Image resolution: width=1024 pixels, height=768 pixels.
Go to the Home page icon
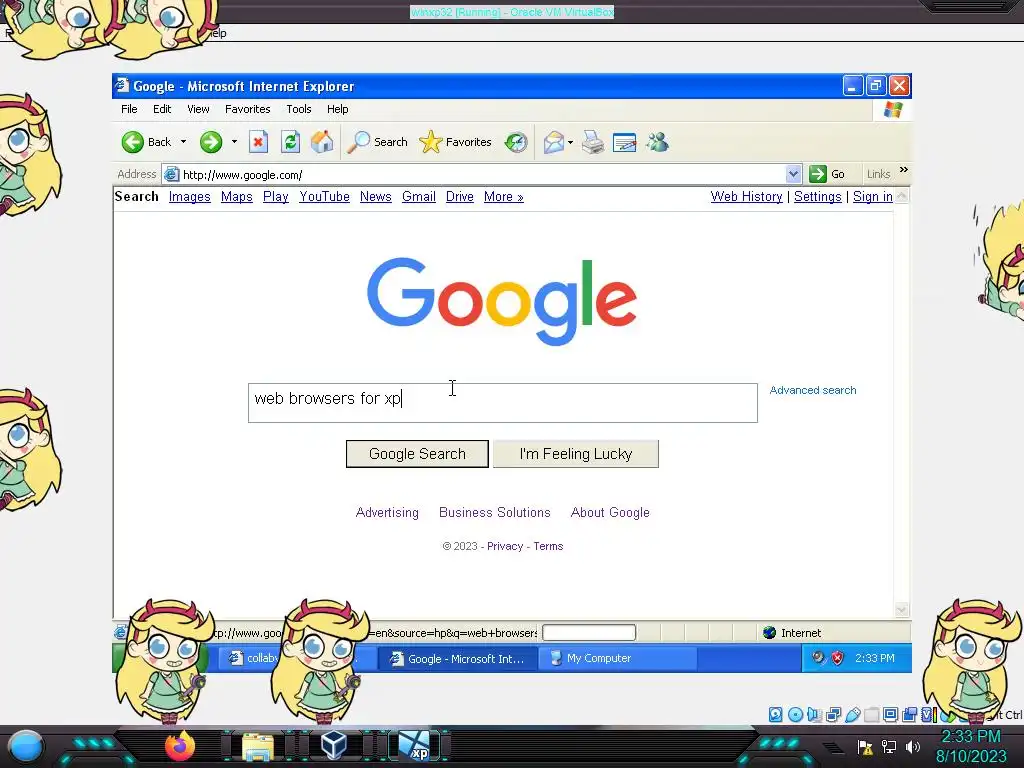322,142
